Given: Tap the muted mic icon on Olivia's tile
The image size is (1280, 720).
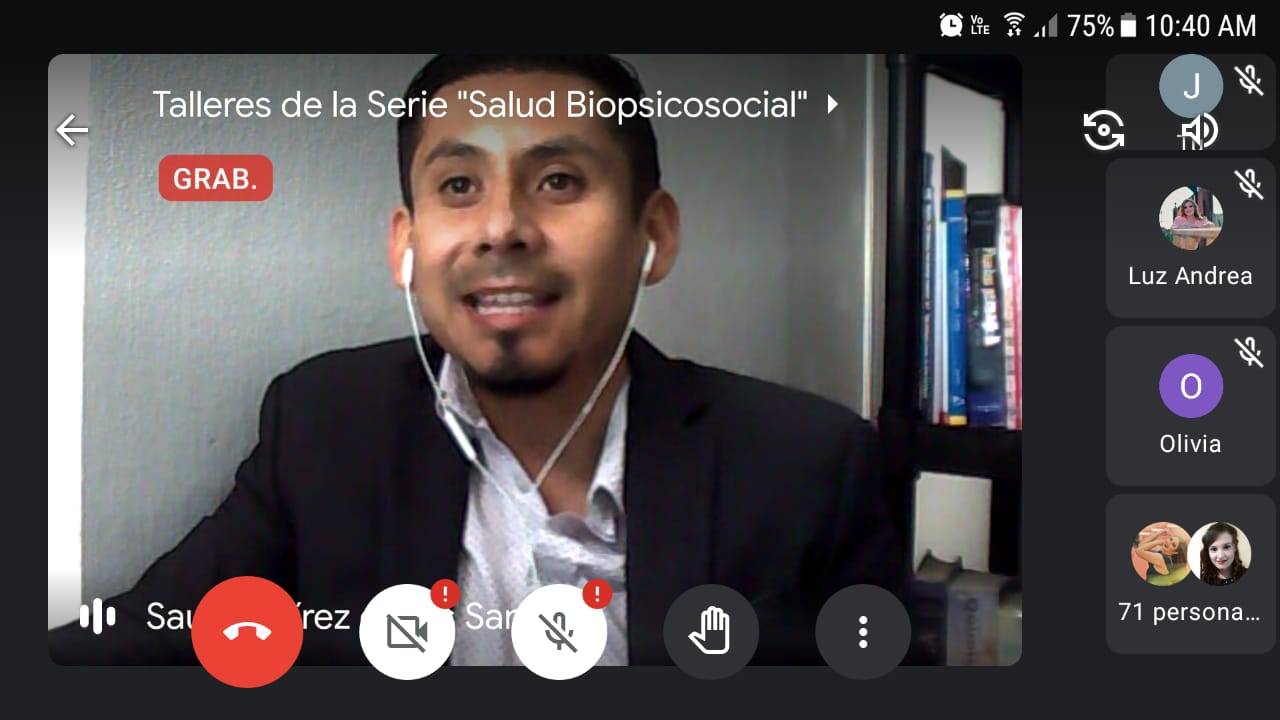Looking at the screenshot, I should 1249,351.
